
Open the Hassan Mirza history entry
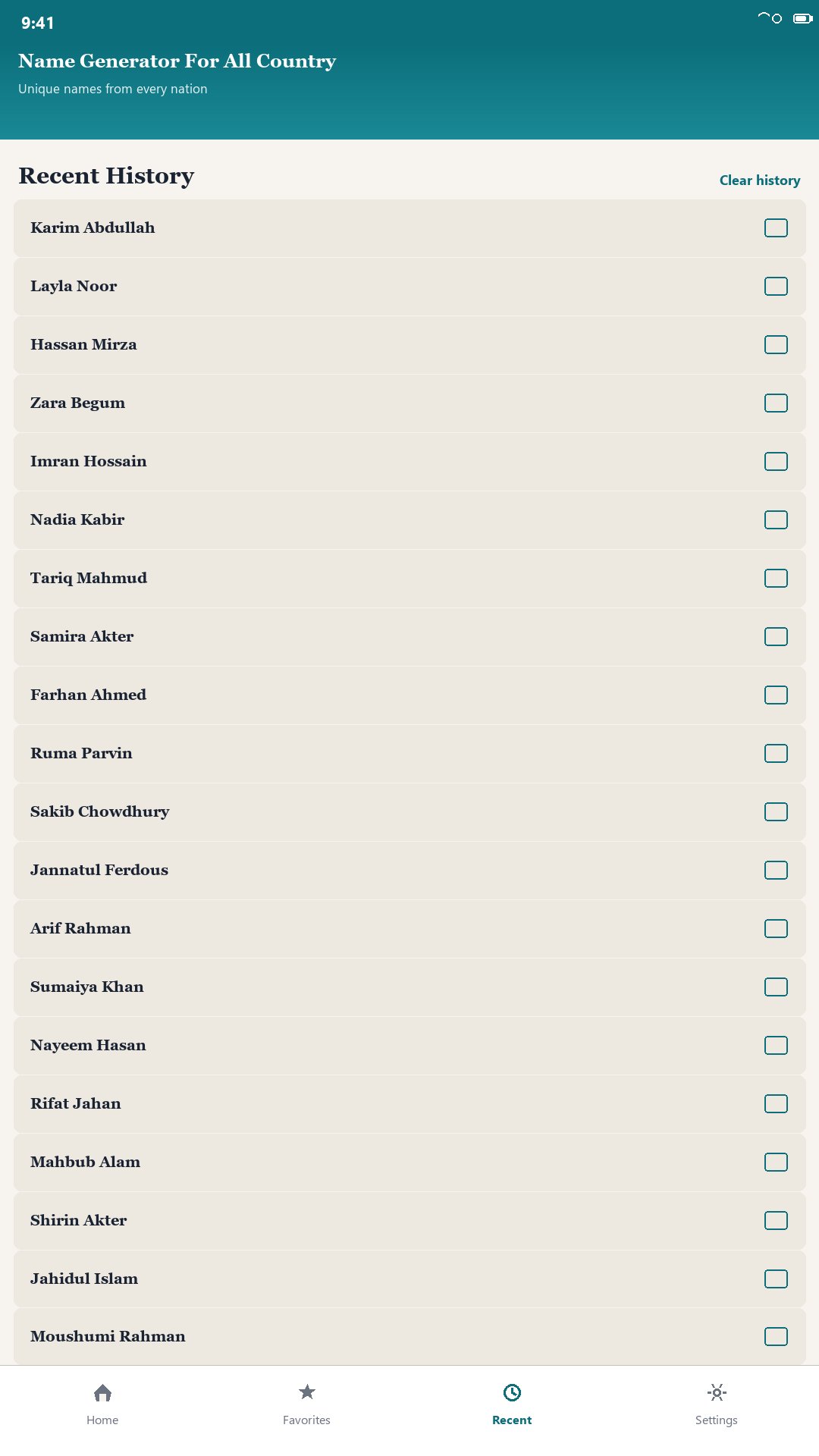point(409,344)
